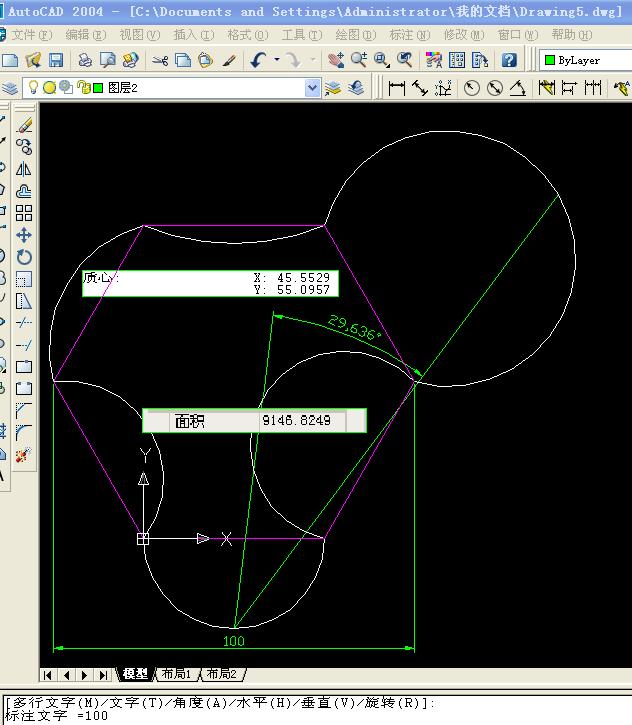Toggle viewport freeze icon for 图层2
Screen dimensions: 632x725
pyautogui.click(x=66, y=87)
